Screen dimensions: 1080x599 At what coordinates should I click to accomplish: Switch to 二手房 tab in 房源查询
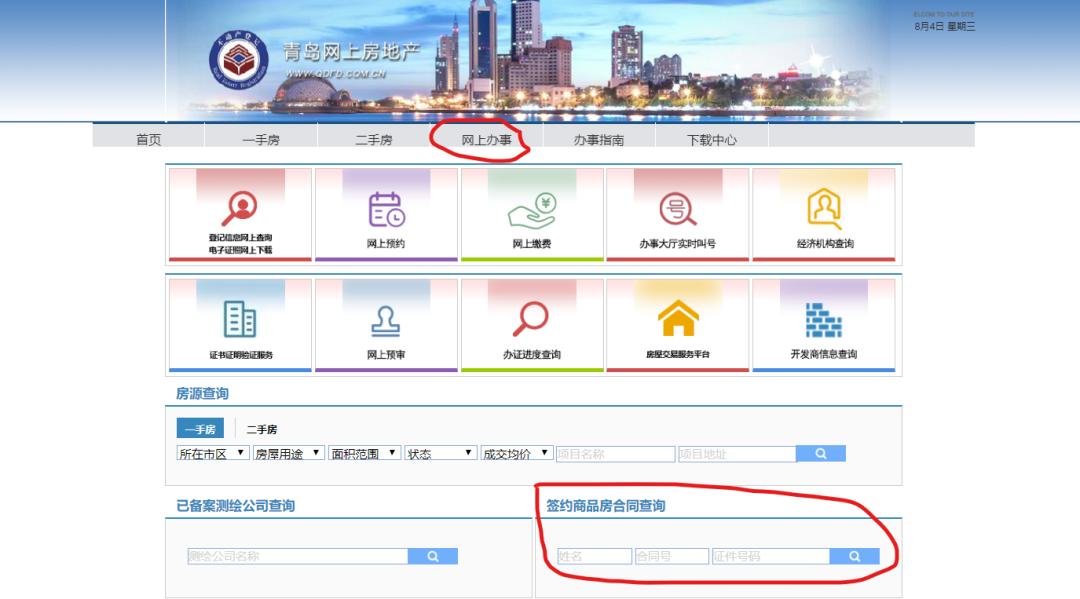[262, 429]
